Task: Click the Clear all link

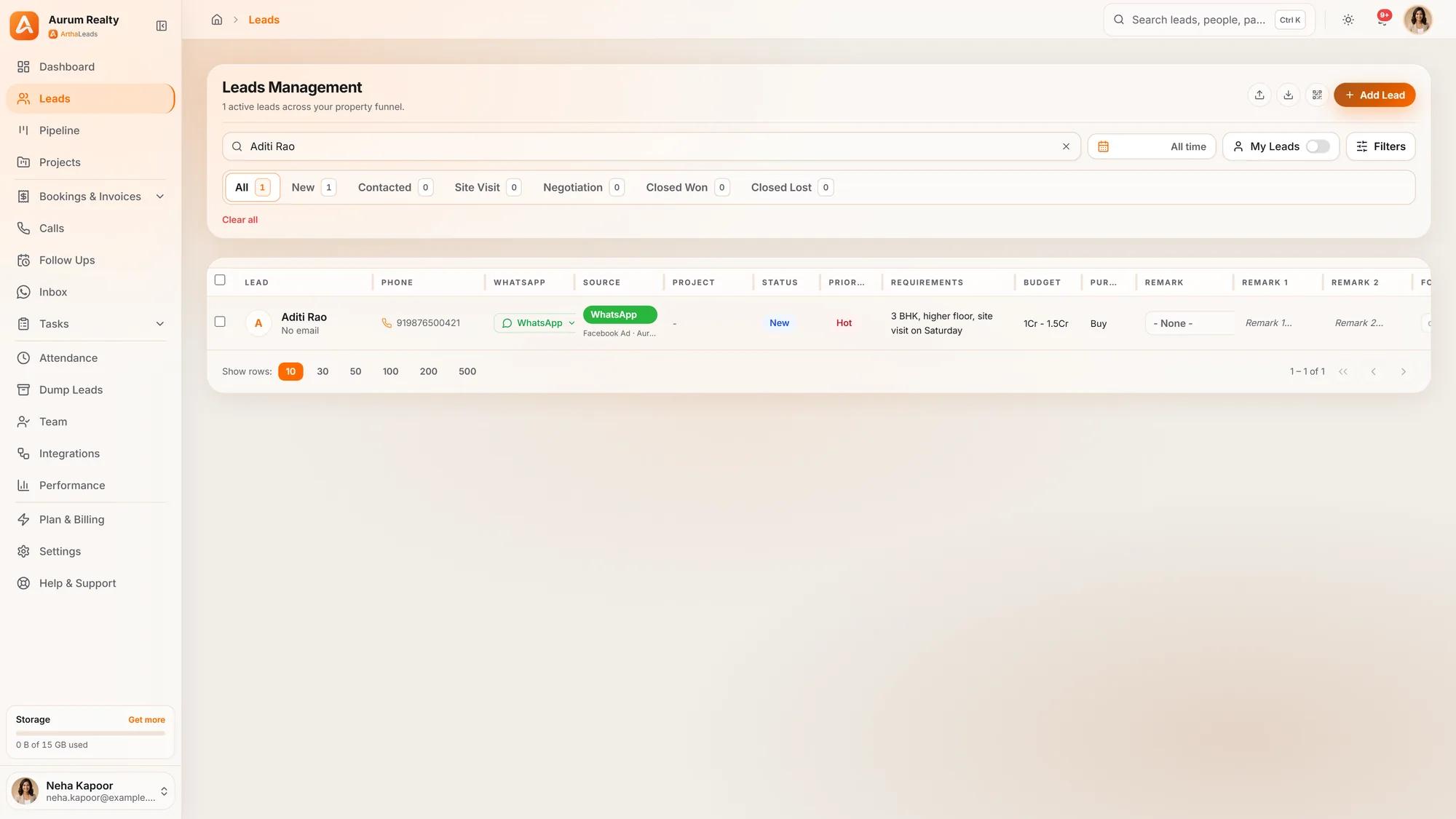Action: point(240,220)
